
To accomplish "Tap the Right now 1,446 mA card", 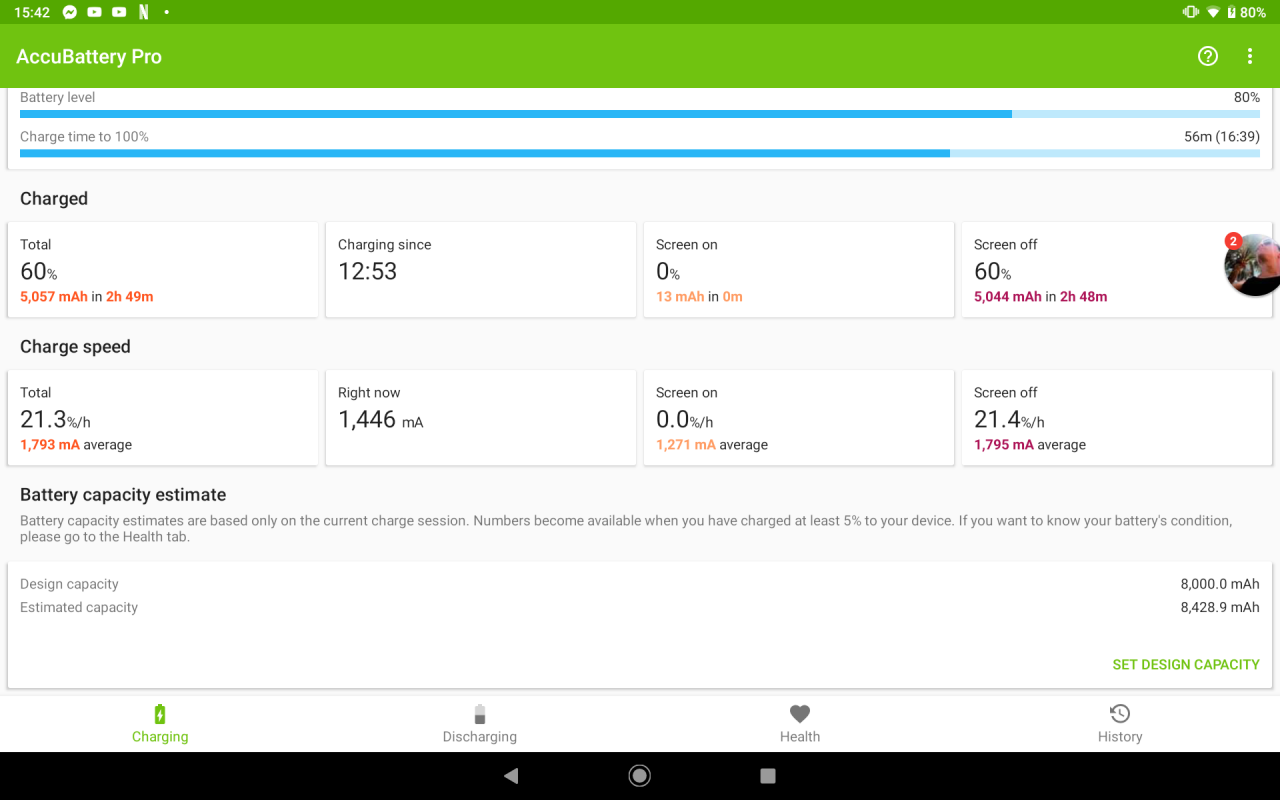I will click(481, 418).
